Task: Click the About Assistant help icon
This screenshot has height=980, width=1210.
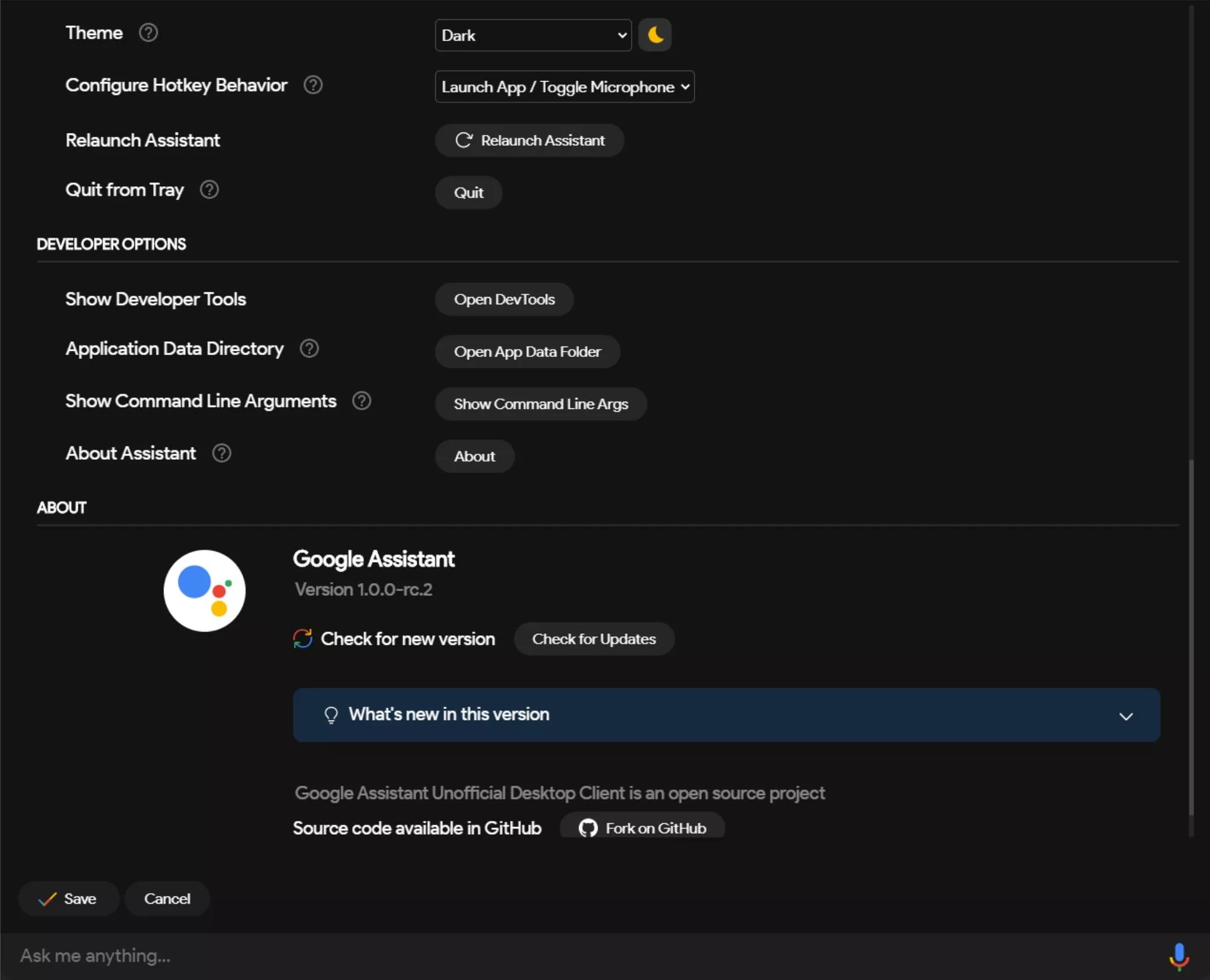Action: [x=221, y=453]
